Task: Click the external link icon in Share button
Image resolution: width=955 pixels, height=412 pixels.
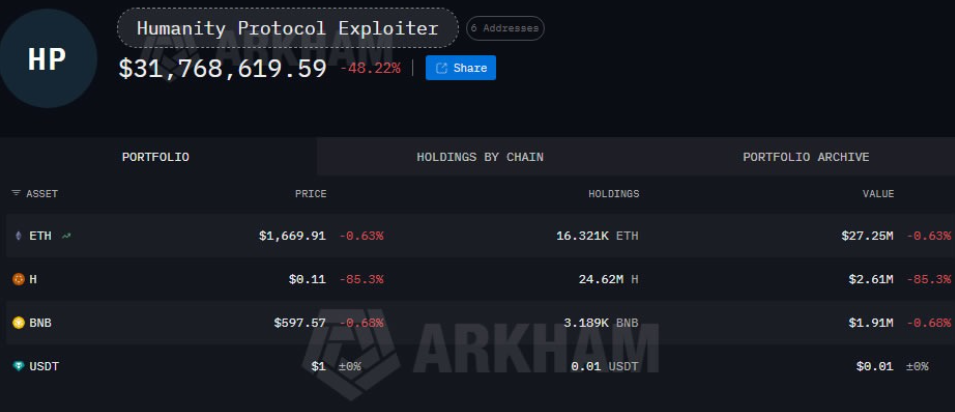Action: 442,68
